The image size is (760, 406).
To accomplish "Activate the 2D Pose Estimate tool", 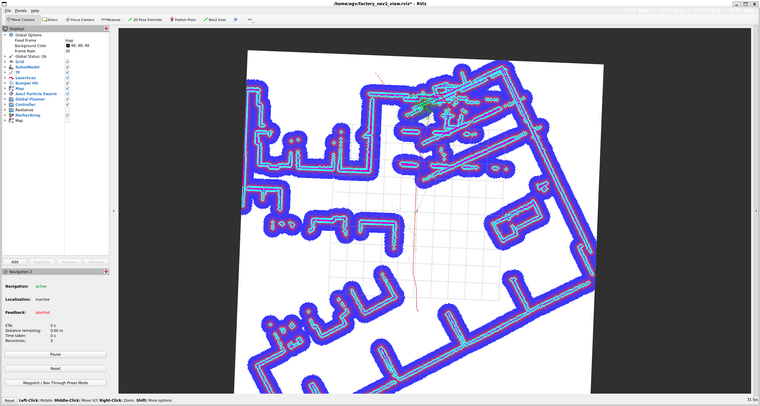I will point(145,20).
